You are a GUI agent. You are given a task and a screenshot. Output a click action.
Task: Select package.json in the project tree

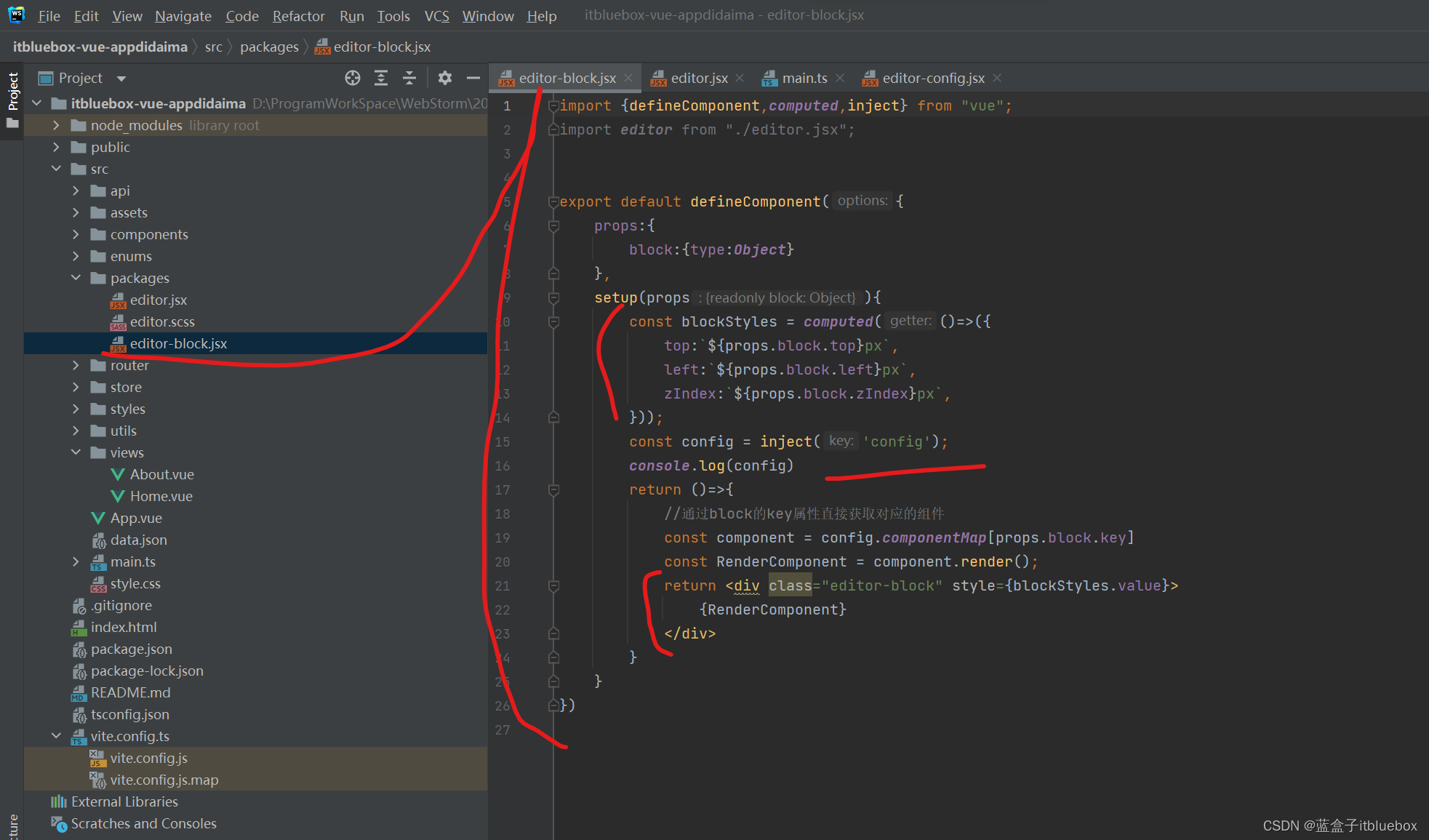coord(131,649)
